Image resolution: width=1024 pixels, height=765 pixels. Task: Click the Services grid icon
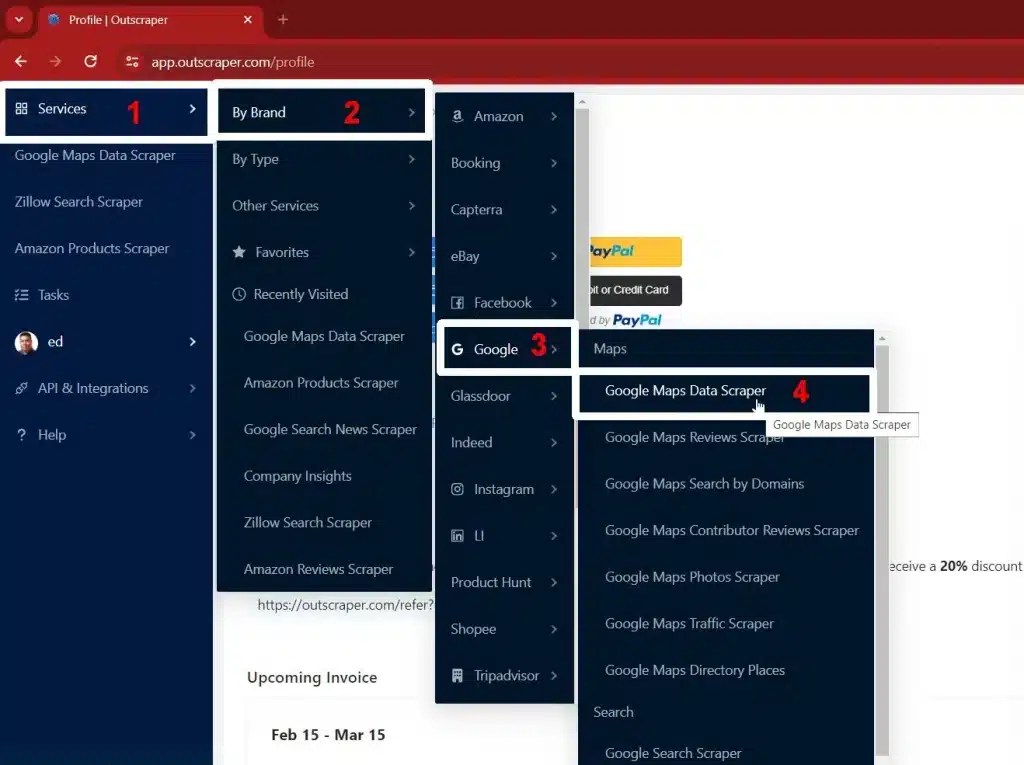[x=22, y=108]
